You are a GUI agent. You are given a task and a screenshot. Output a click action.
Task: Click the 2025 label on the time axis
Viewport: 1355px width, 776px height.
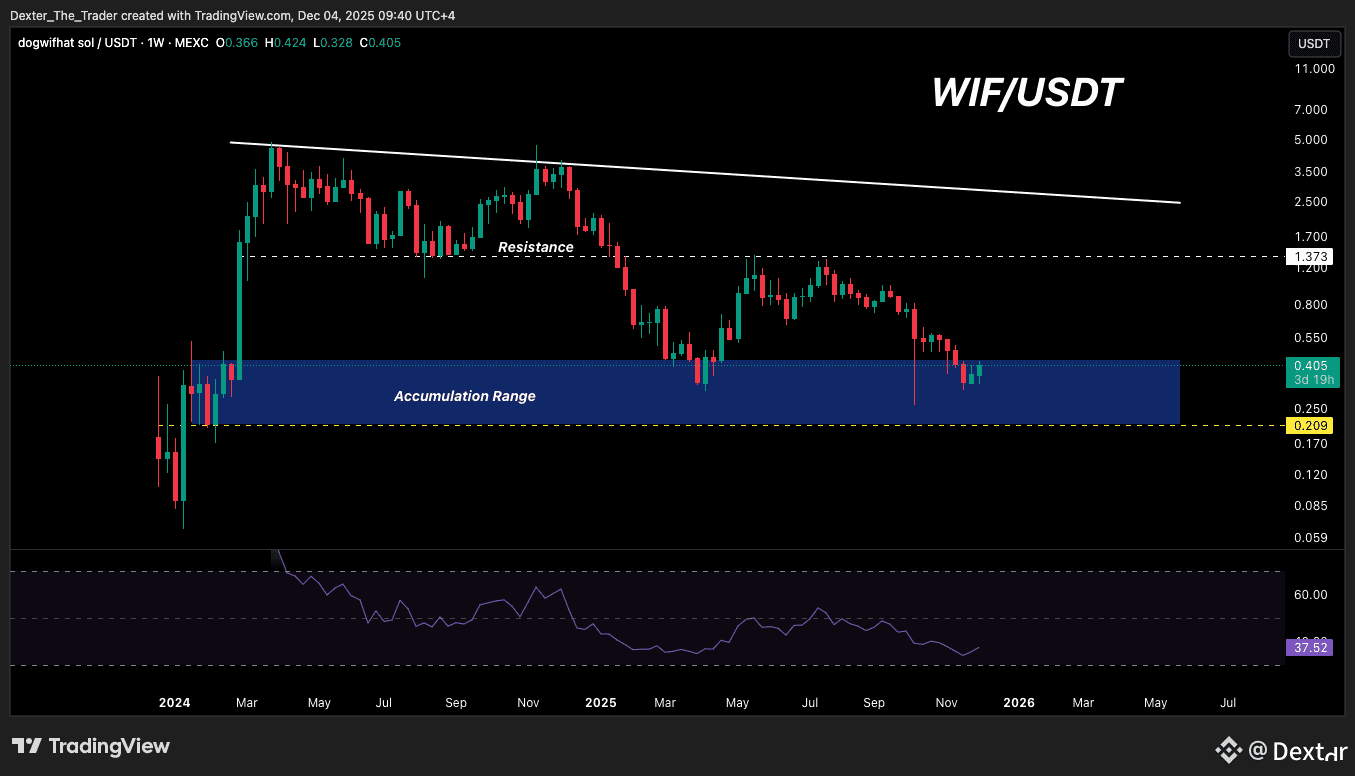pyautogui.click(x=601, y=703)
